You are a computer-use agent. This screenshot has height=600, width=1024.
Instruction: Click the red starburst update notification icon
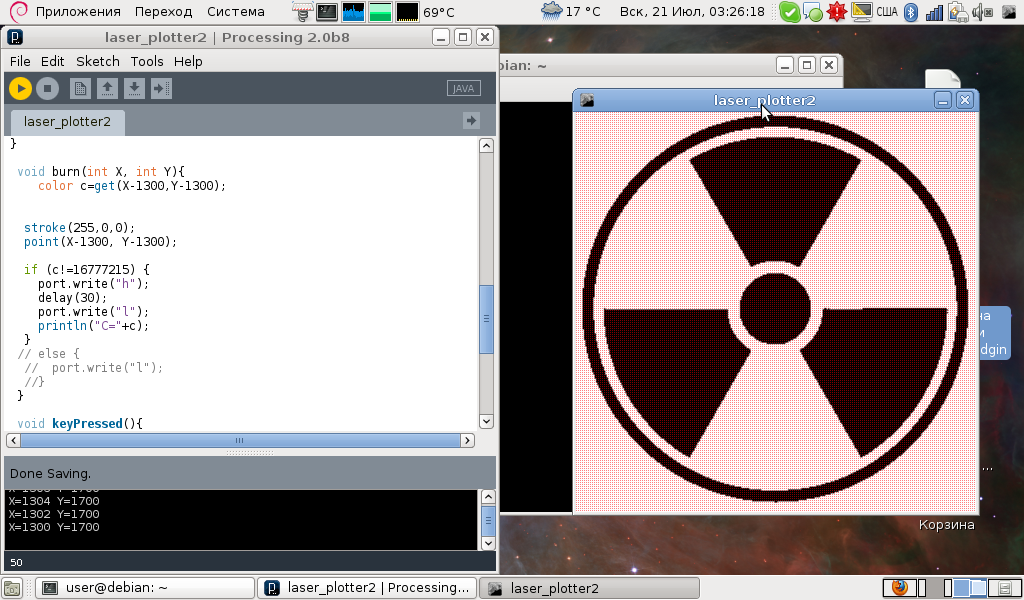(837, 11)
